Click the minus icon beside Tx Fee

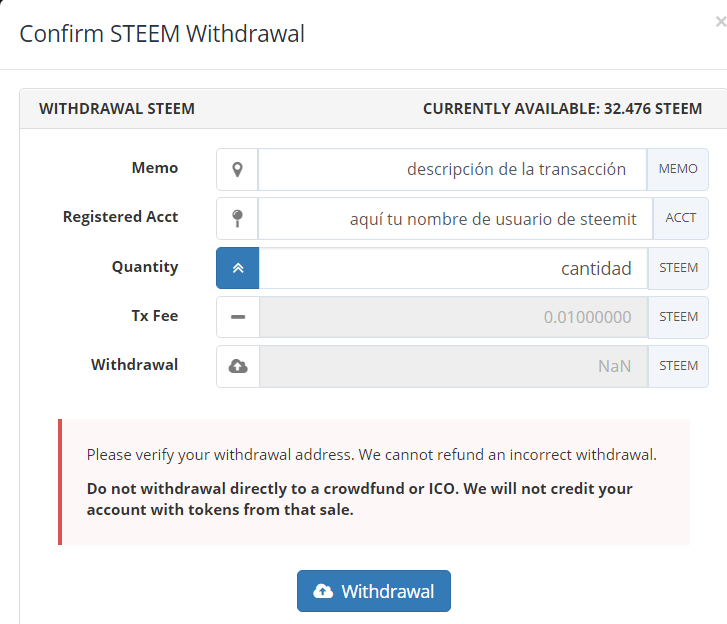point(238,317)
